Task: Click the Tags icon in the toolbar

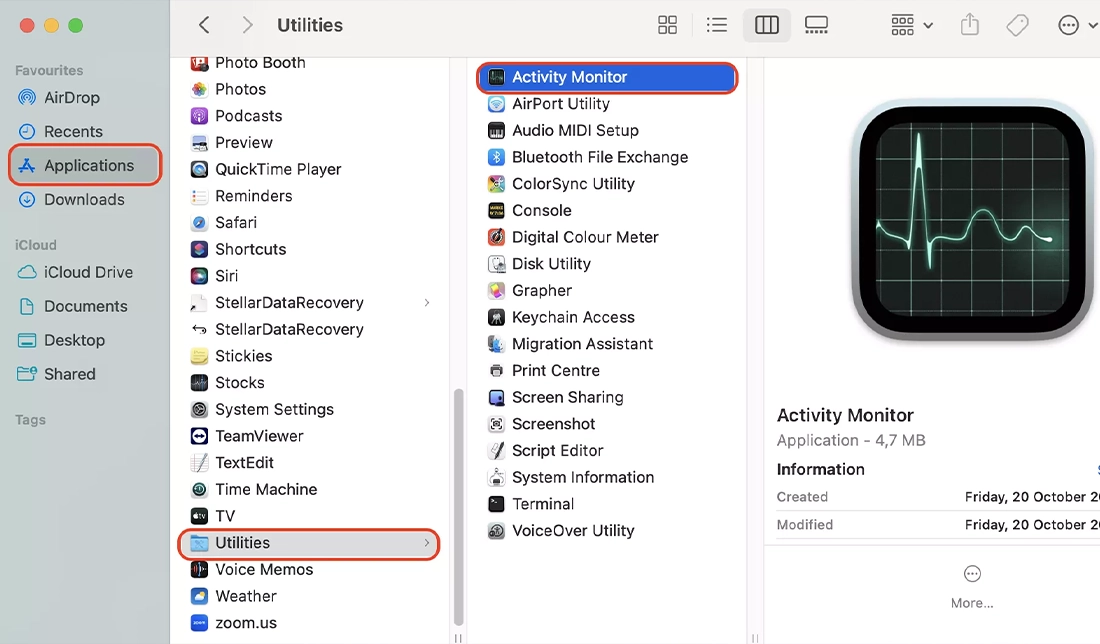Action: (x=1017, y=24)
